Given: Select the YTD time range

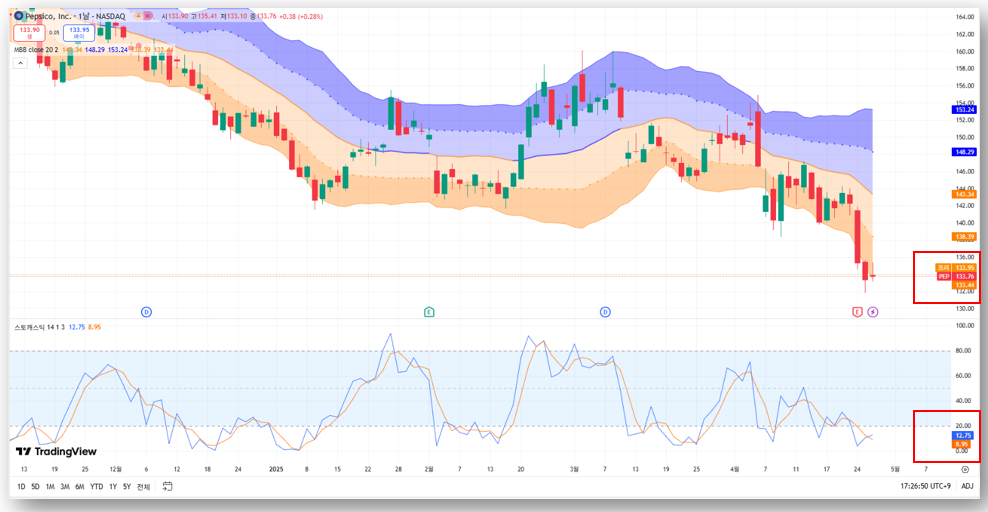Looking at the screenshot, I should coord(96,487).
